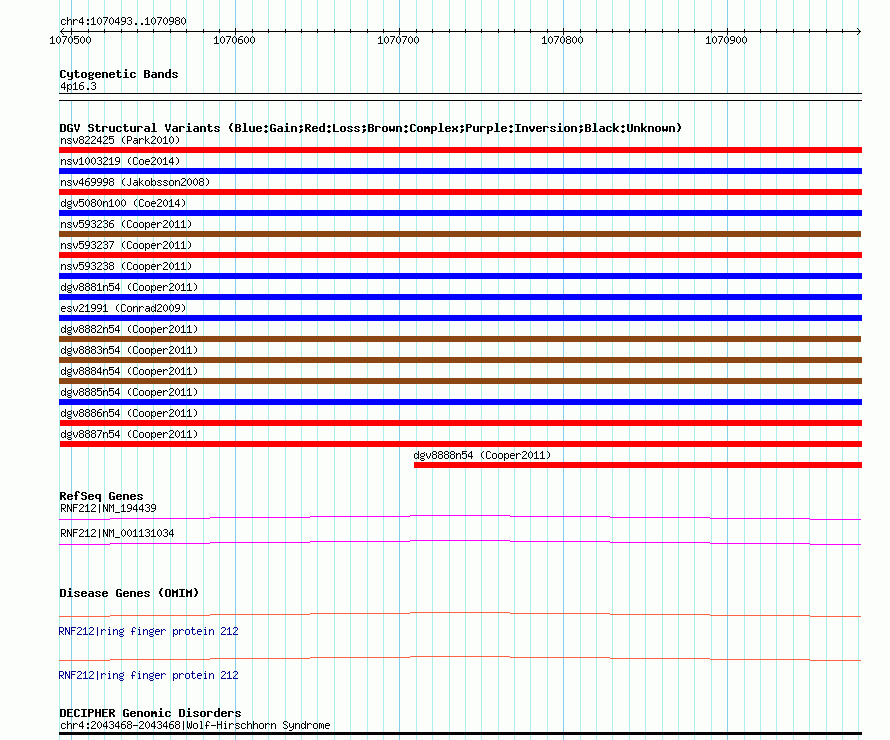
Task: Select variant label nsv469998 (Jakobsson2008)
Action: click(x=135, y=182)
